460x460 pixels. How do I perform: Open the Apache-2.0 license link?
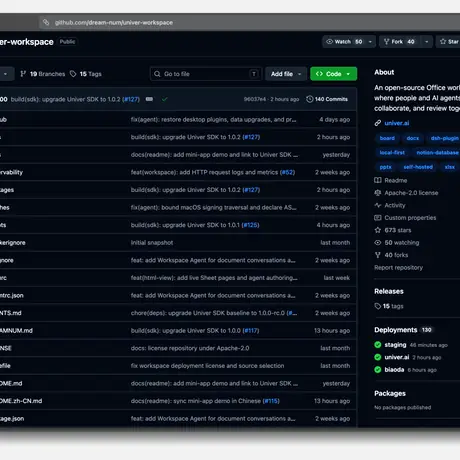[x=411, y=193]
